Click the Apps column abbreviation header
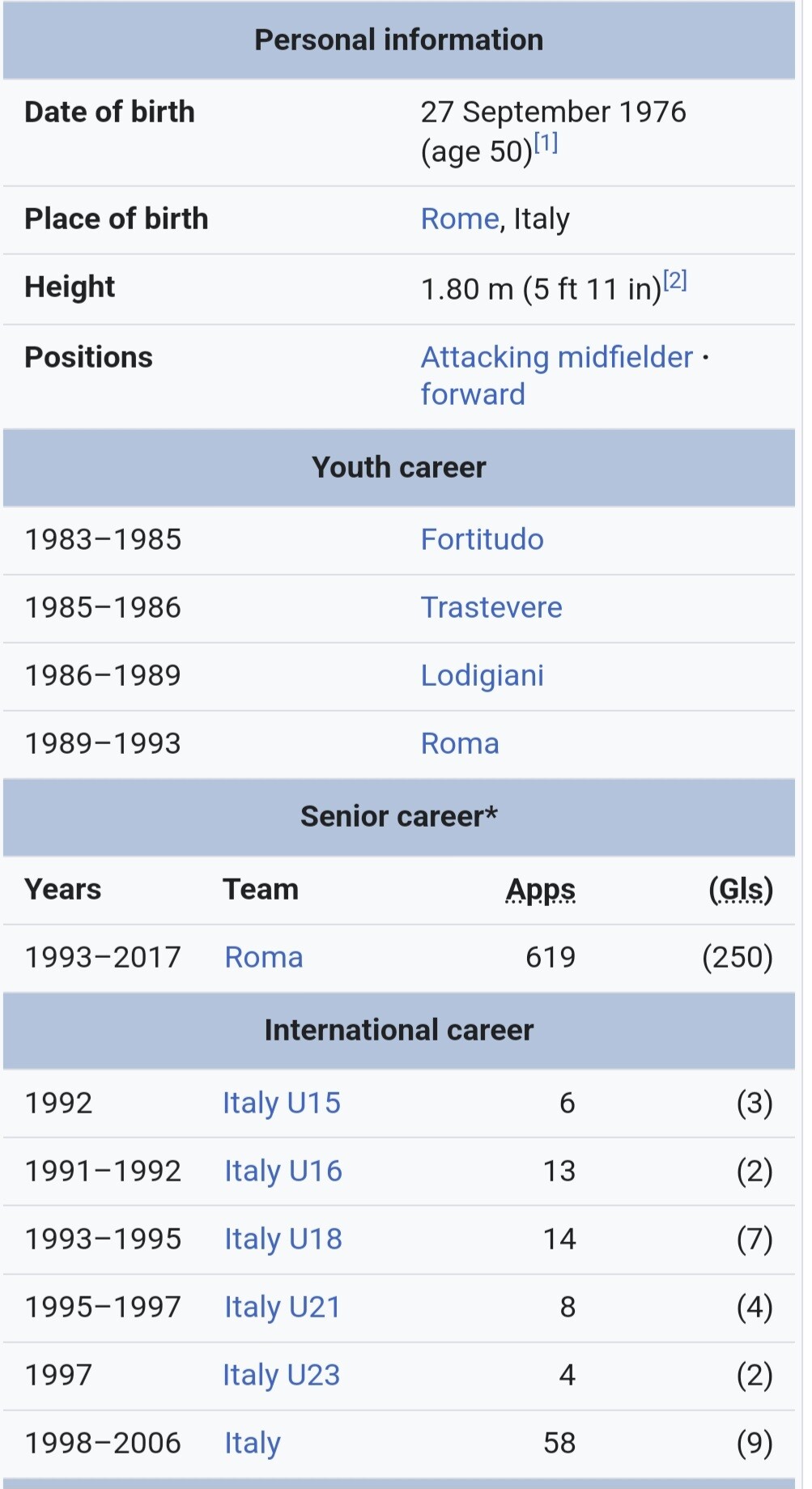The image size is (812, 1489). pyautogui.click(x=541, y=889)
